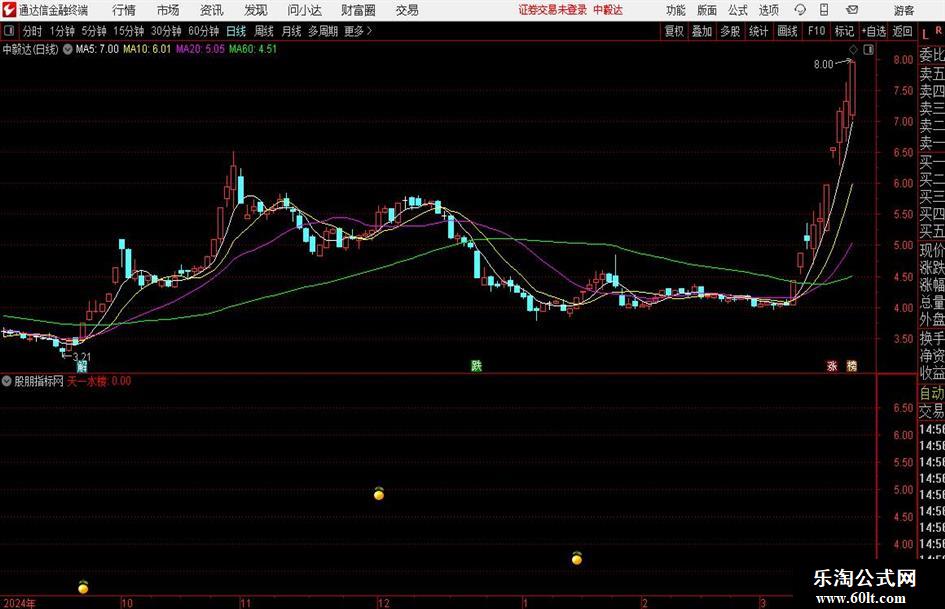Open the headset customer service icon
Screen dimensions: 945x609
click(x=800, y=10)
